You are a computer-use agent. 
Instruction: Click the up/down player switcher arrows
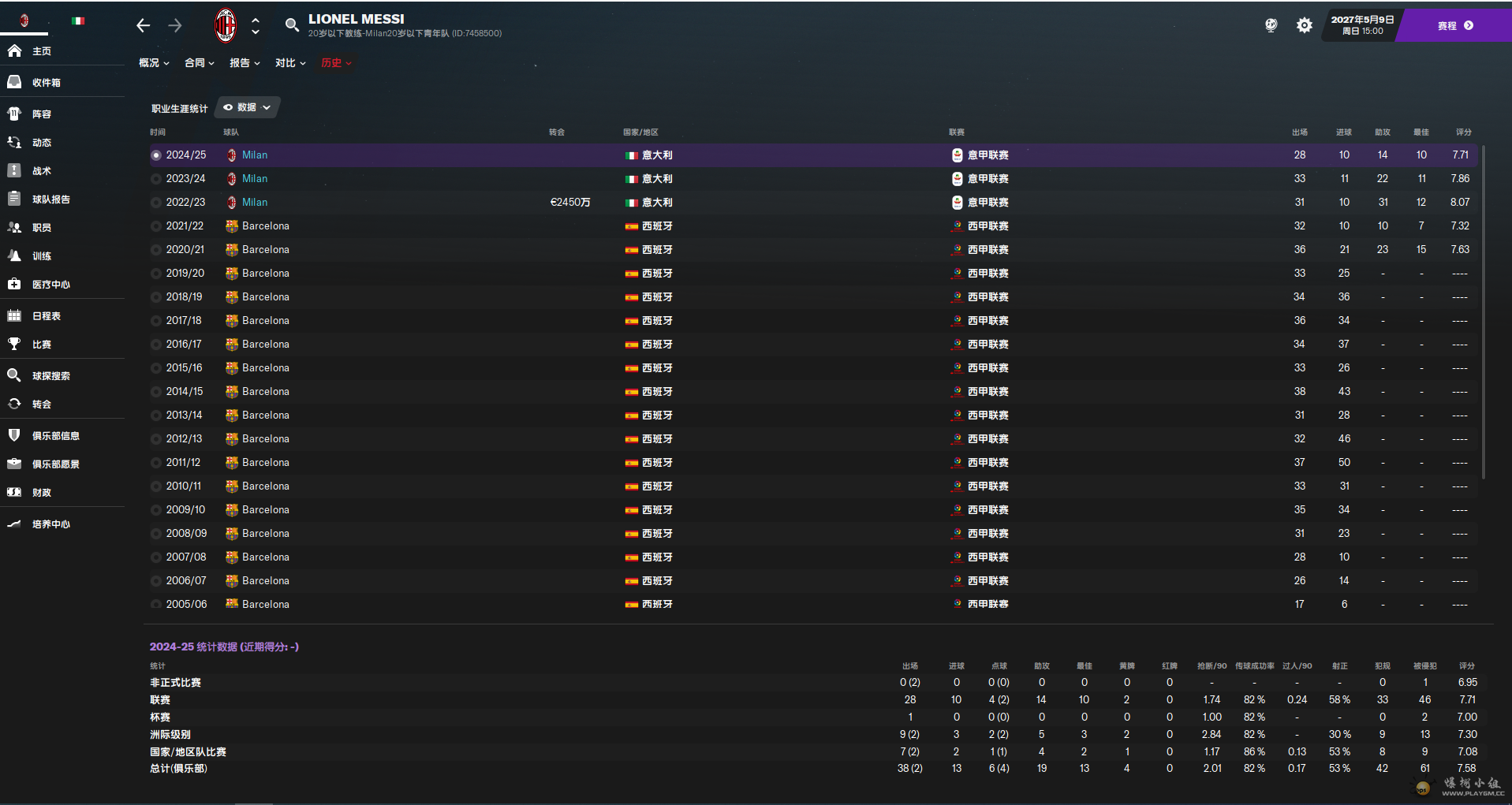click(x=256, y=26)
